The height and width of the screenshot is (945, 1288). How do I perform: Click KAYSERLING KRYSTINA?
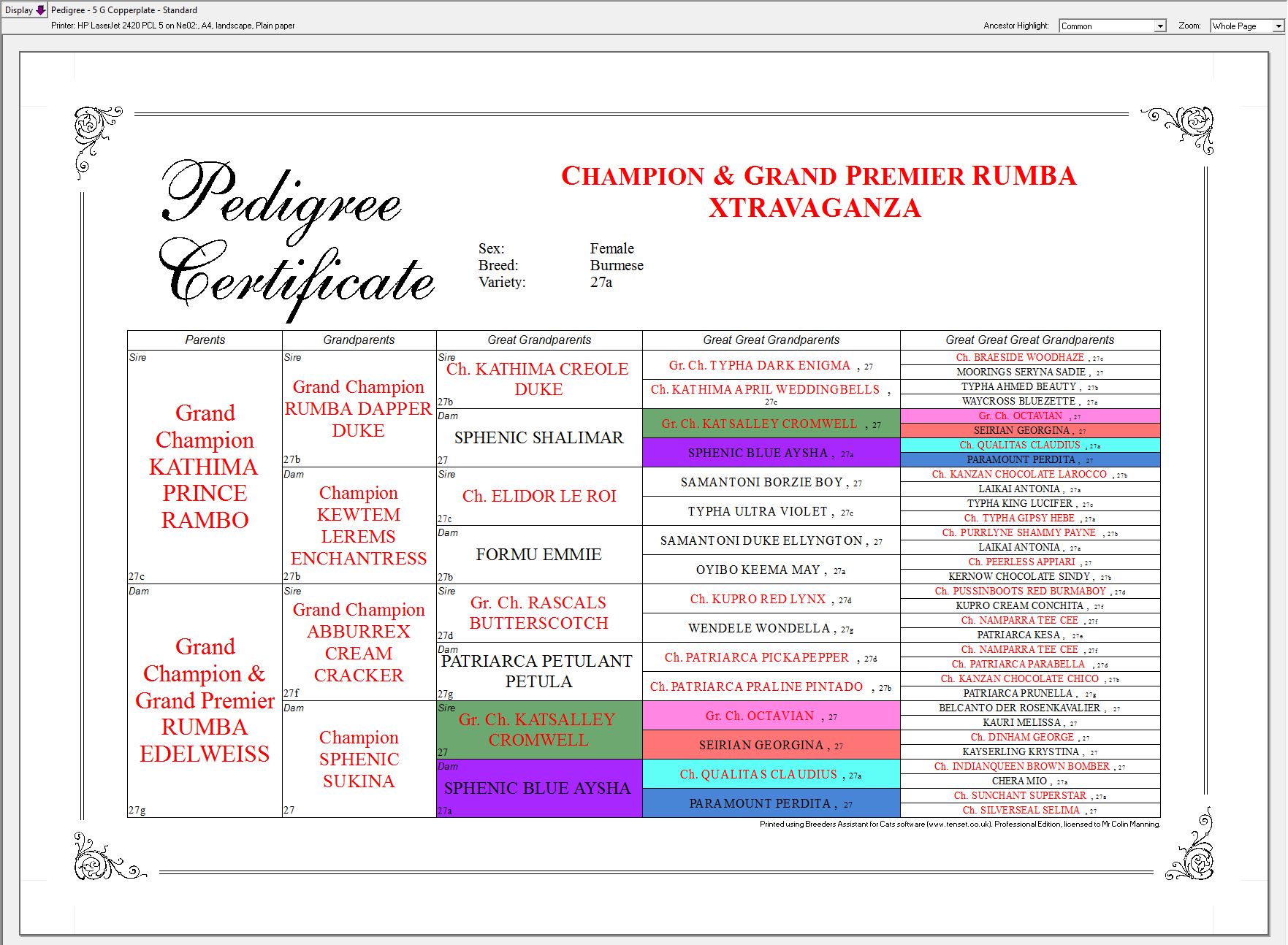tap(1030, 751)
